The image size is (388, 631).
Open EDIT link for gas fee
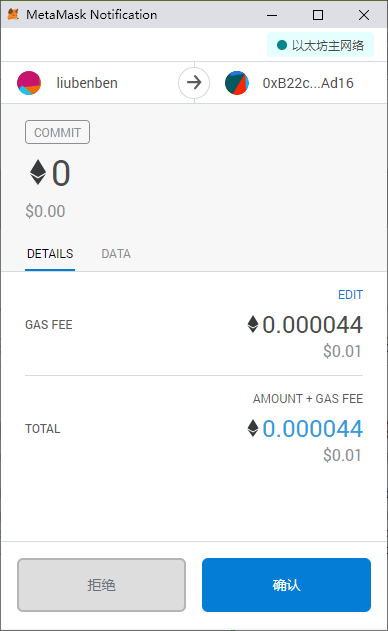pyautogui.click(x=351, y=295)
